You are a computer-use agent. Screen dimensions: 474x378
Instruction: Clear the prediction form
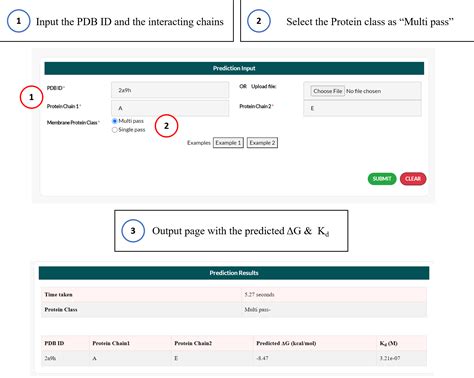413,179
